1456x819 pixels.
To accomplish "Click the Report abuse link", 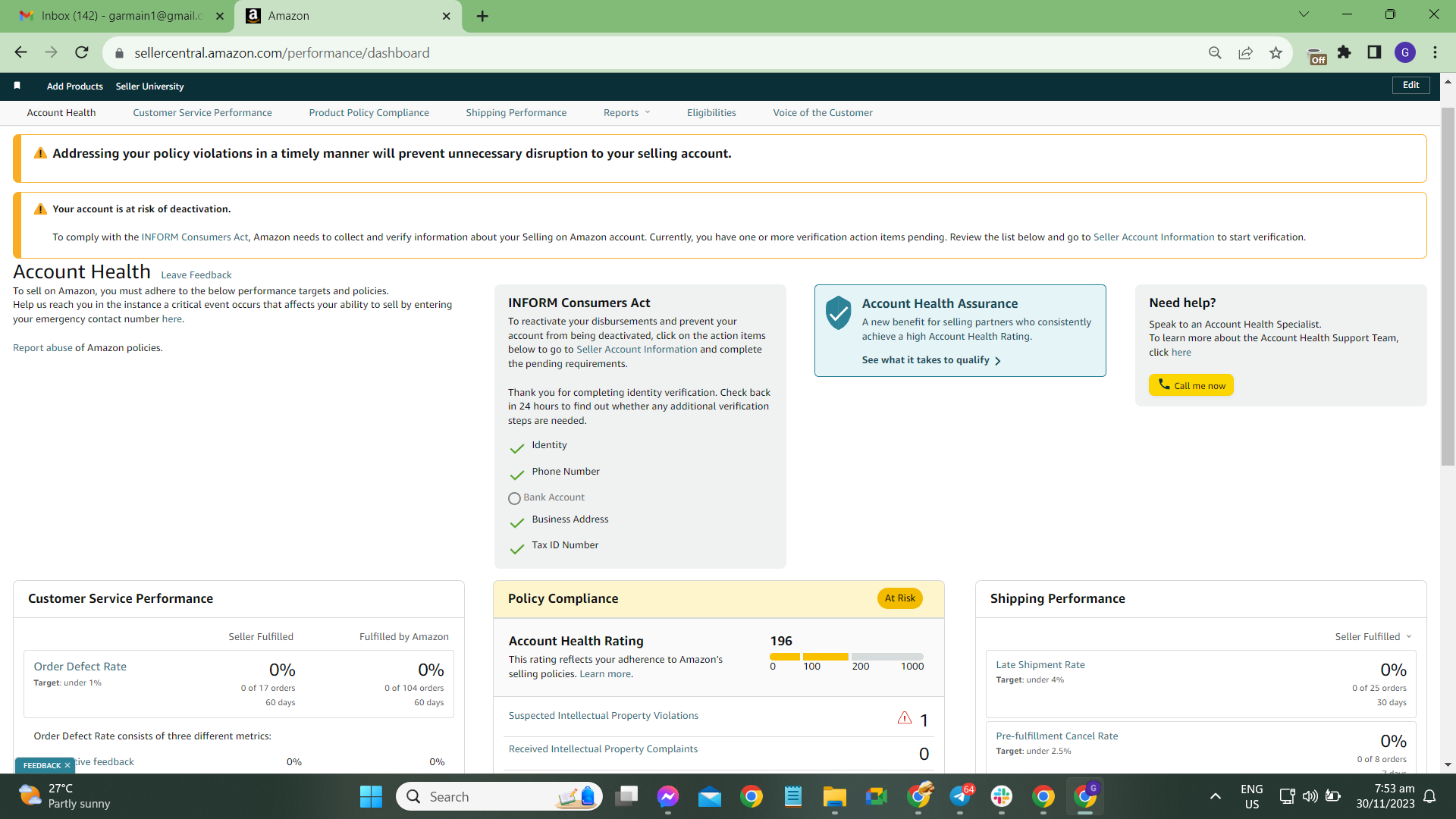I will coord(42,348).
